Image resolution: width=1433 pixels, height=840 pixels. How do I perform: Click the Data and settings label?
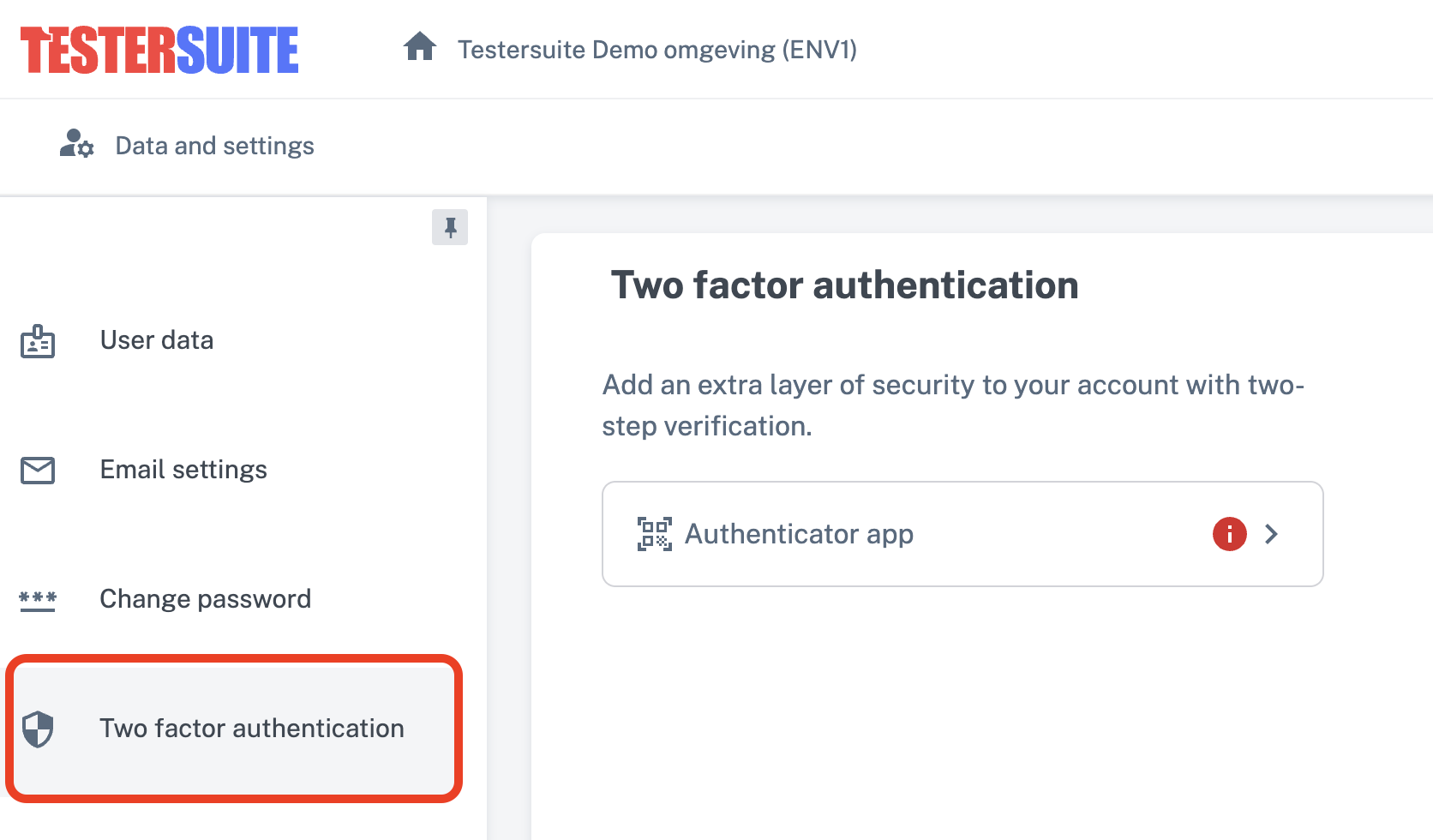(214, 146)
